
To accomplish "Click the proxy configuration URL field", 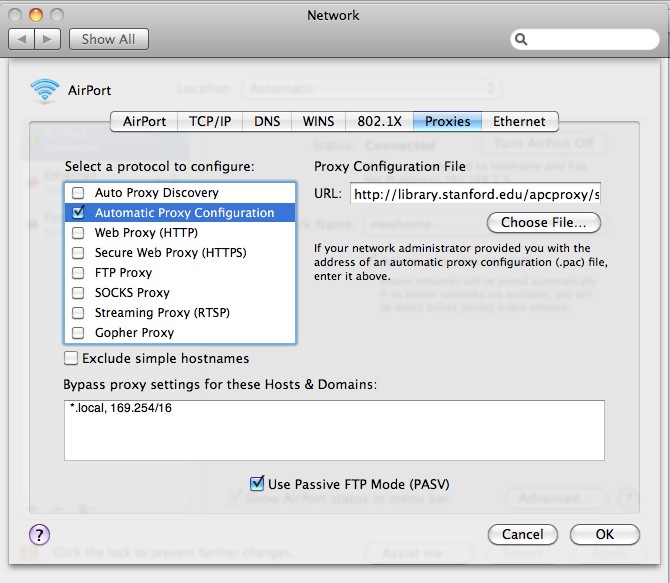I will [475, 194].
